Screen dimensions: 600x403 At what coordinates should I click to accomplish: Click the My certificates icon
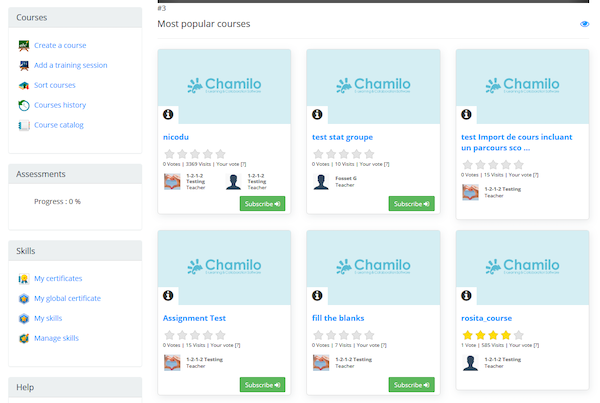[x=24, y=279]
